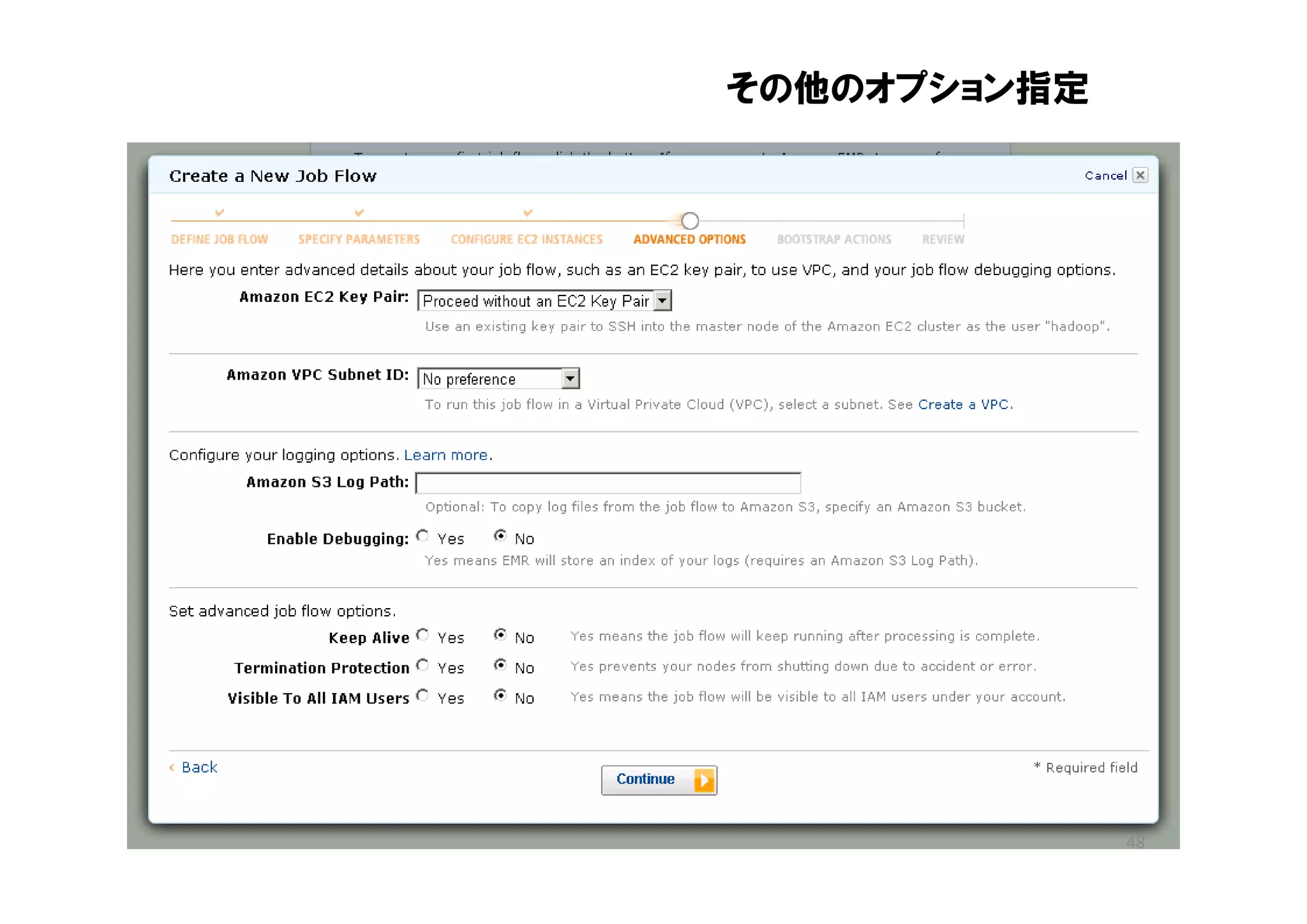Screen dimensions: 1307x924
Task: Set Keep Alive to Yes
Action: 422,635
